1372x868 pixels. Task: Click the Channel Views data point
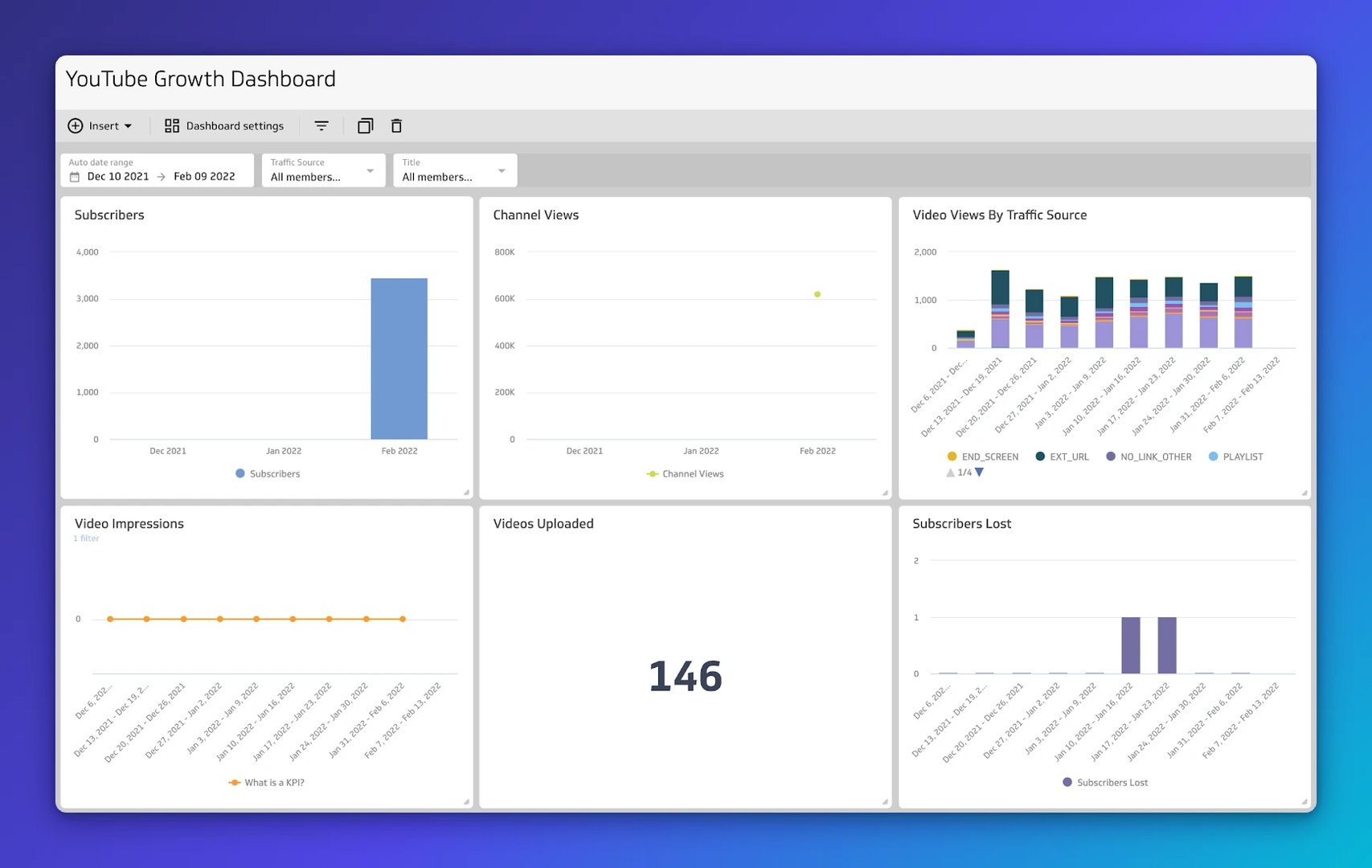pos(817,294)
